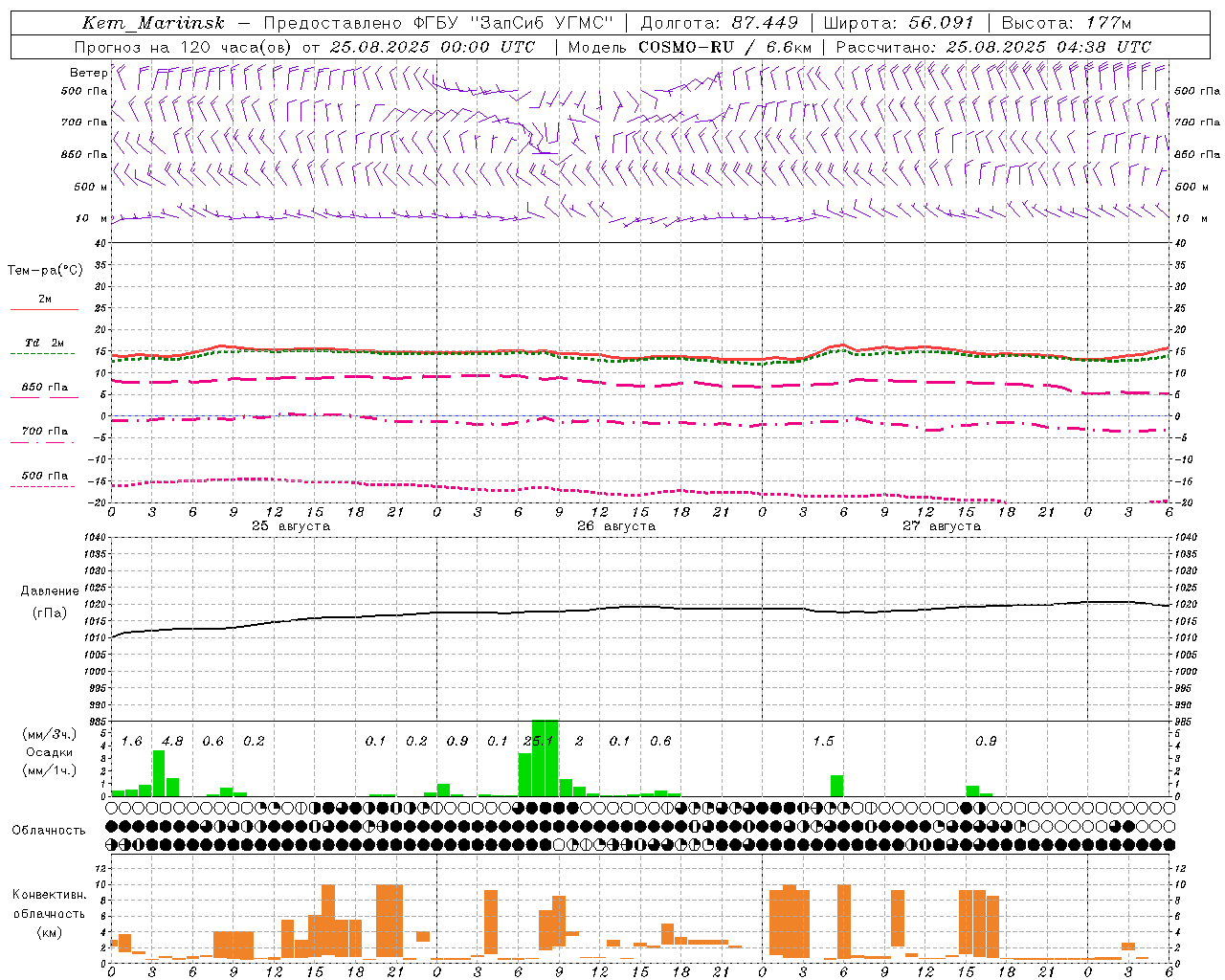
Task: Select the Модель COSMO-RU / 6.6км label
Action: 690,47
